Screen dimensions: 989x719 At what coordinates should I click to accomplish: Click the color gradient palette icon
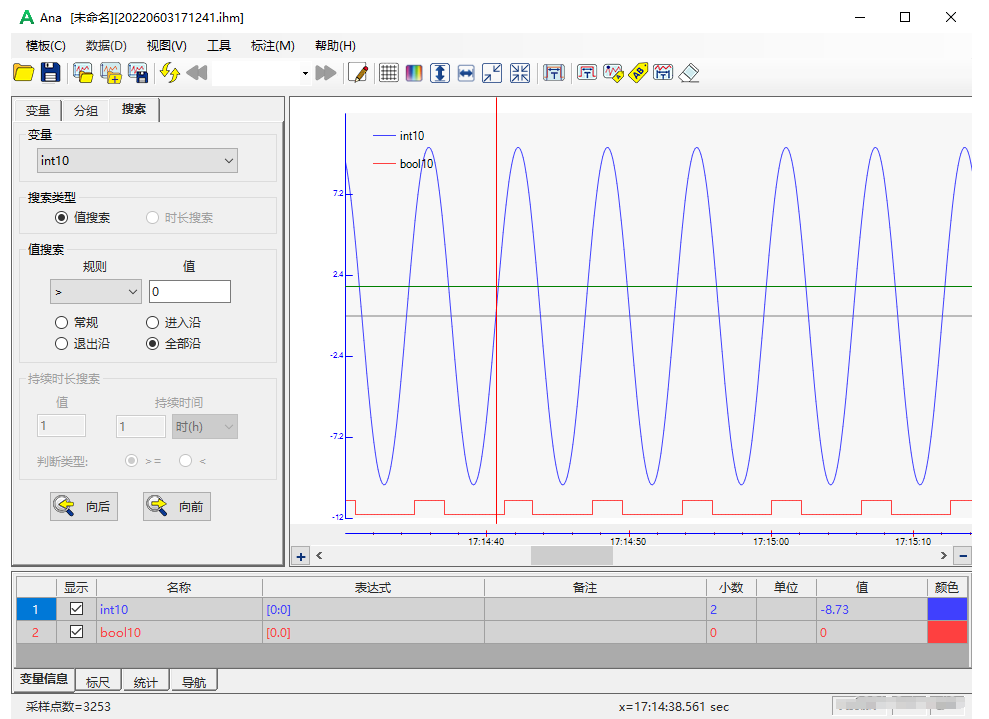click(x=414, y=73)
